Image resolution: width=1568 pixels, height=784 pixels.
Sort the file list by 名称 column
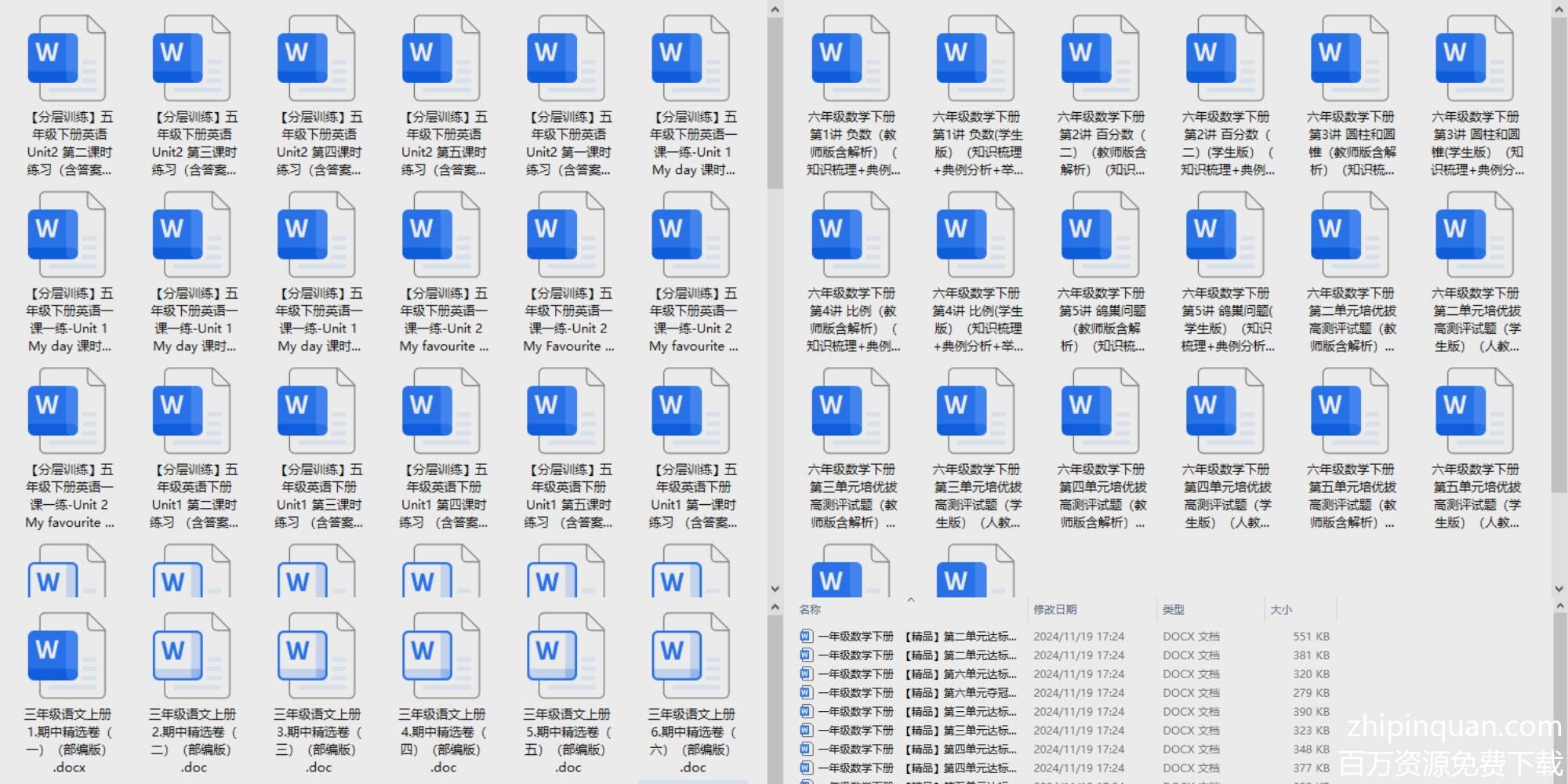point(811,609)
